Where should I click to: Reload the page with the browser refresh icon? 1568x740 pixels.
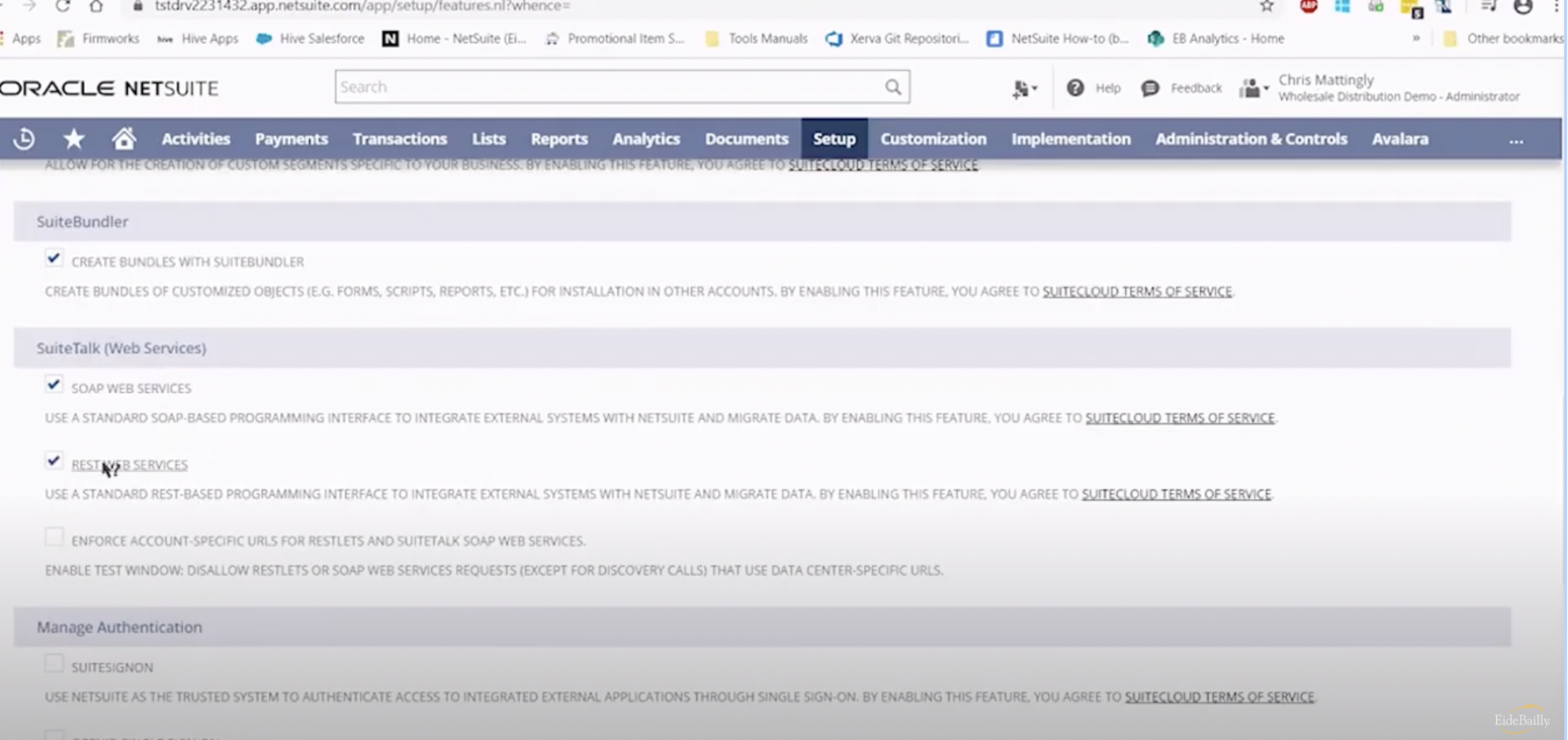(x=63, y=6)
